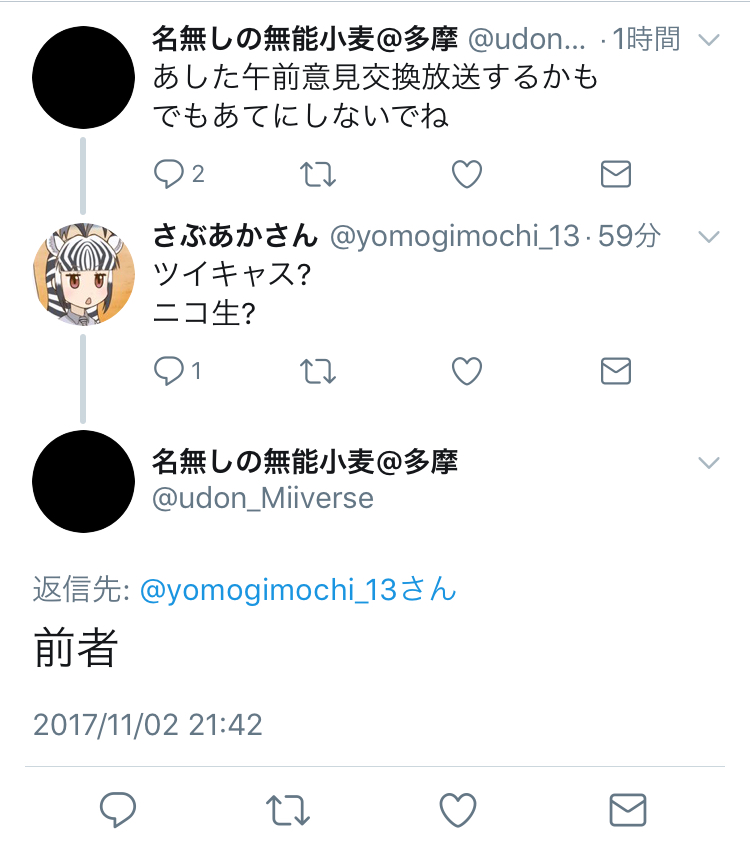
Task: View さぶあかさん's zebra-girl avatar
Action: (x=83, y=274)
